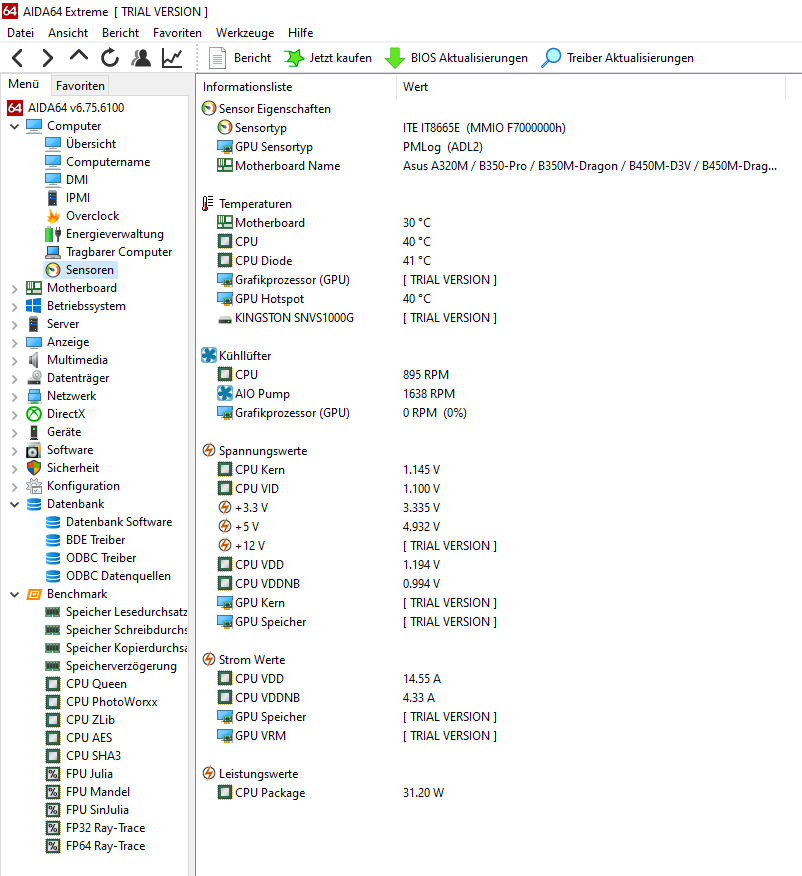Open ODBC Datenquellen item
The height and width of the screenshot is (876, 802).
(118, 576)
